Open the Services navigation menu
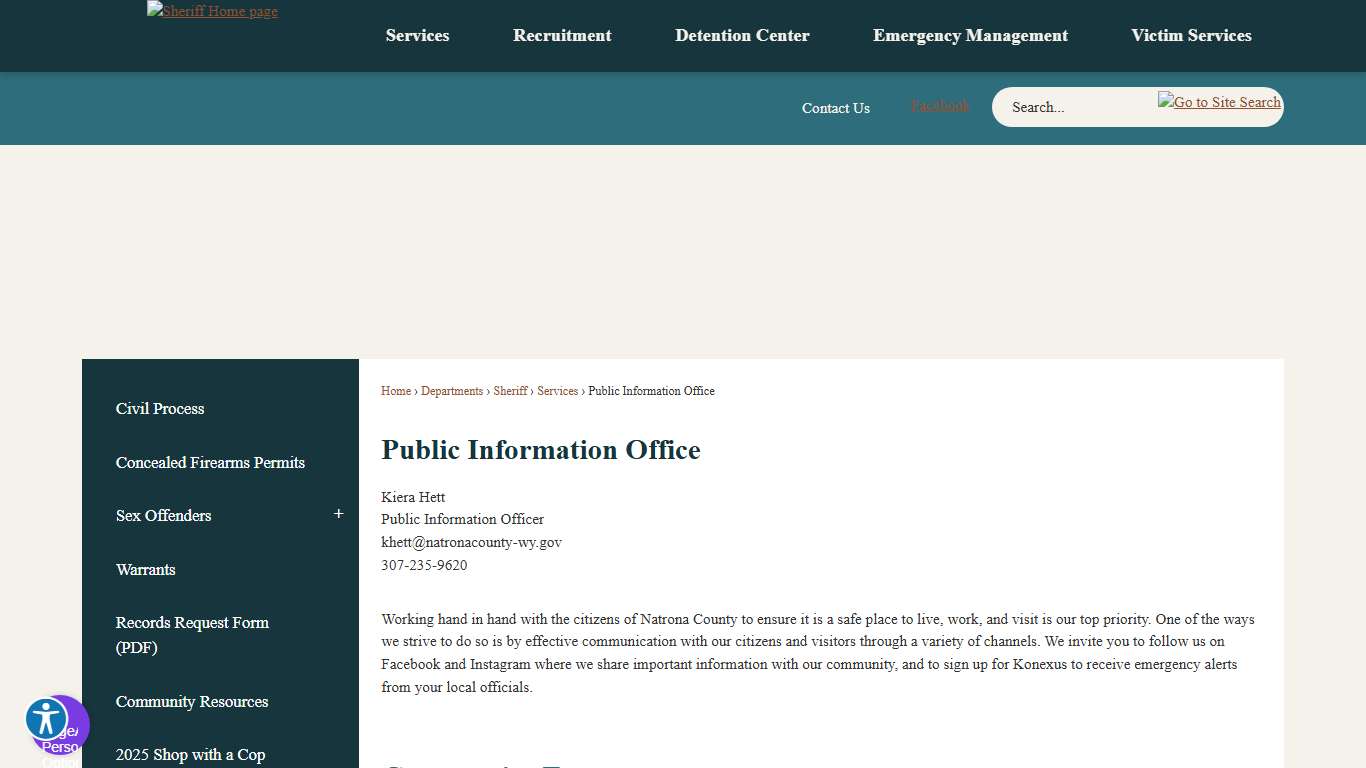The height and width of the screenshot is (768, 1366). [x=417, y=35]
